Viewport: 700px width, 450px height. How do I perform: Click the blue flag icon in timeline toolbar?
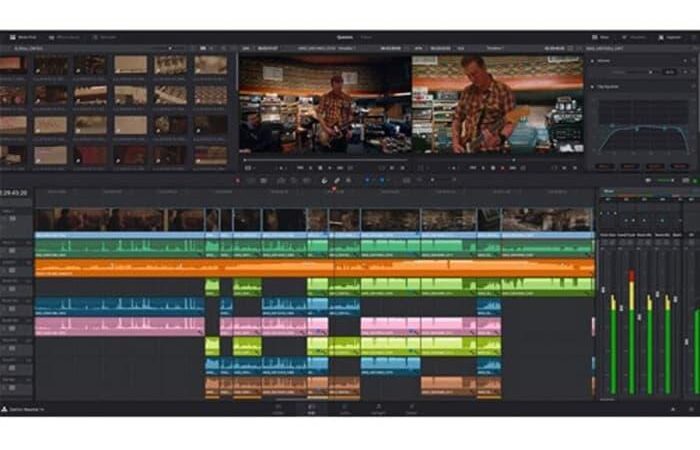tap(366, 180)
